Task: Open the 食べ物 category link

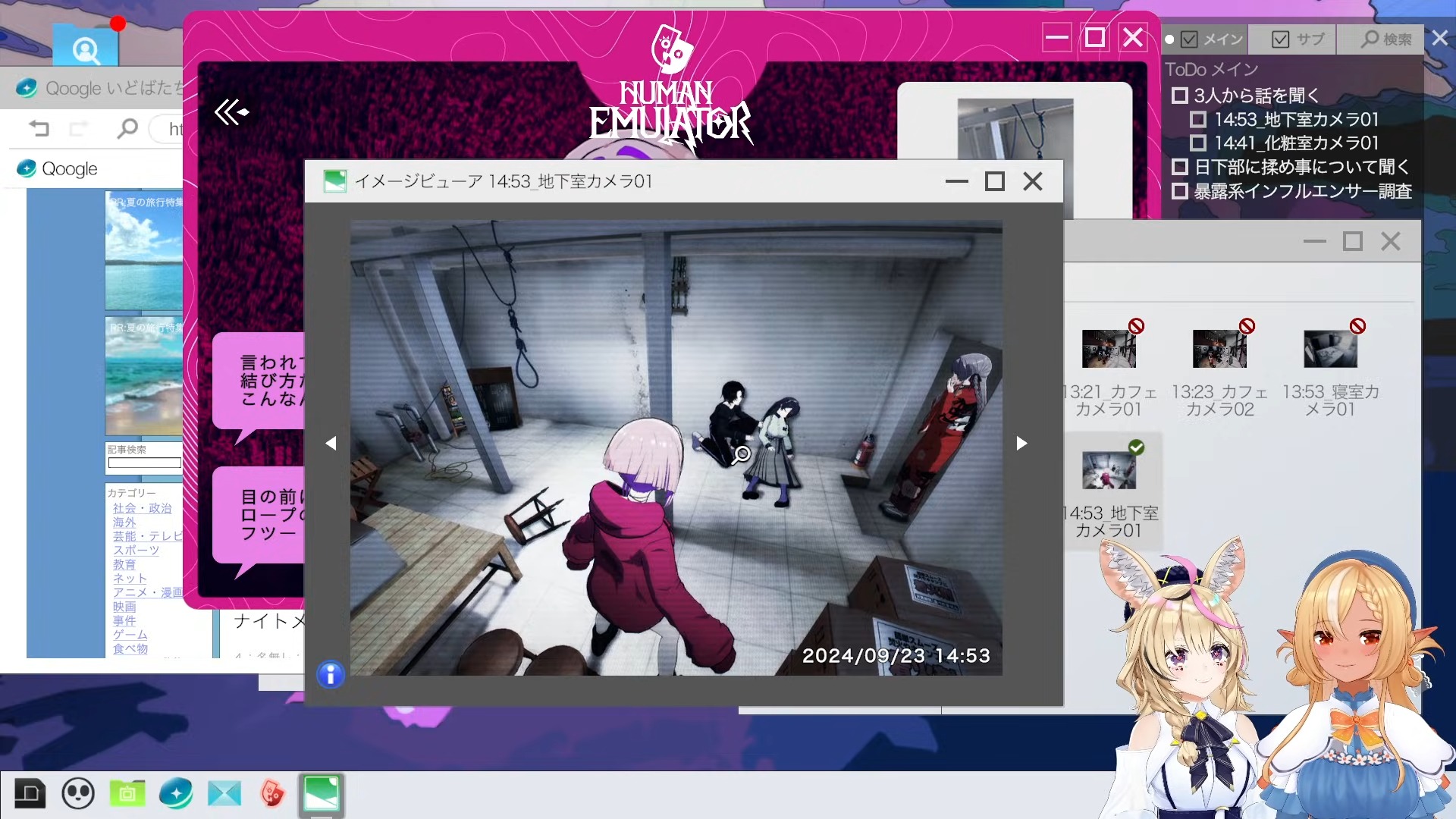Action: 130,648
